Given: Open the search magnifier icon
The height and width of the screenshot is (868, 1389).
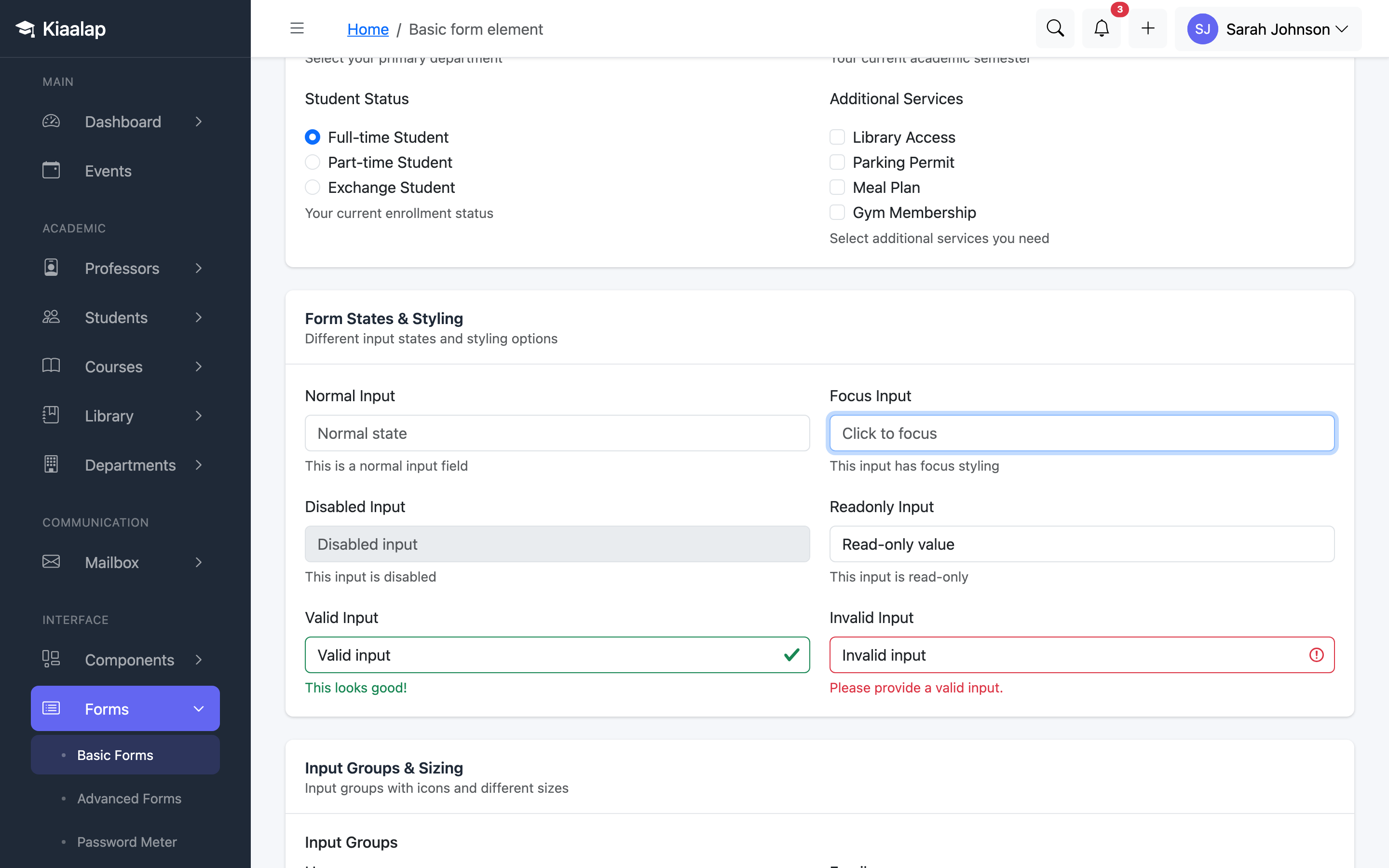Looking at the screenshot, I should tap(1055, 29).
